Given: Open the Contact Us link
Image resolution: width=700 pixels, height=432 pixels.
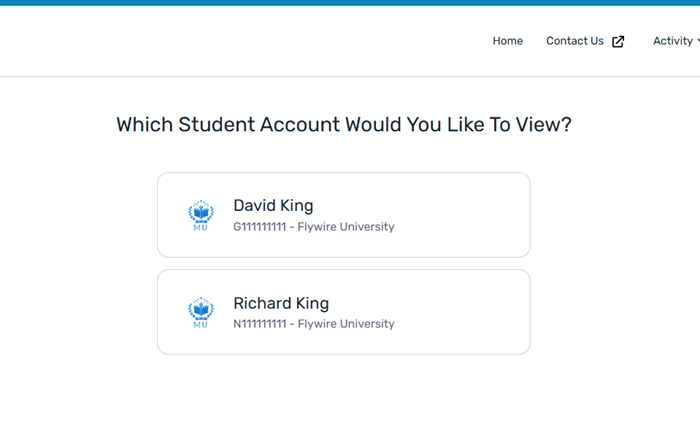Looking at the screenshot, I should pyautogui.click(x=575, y=41).
